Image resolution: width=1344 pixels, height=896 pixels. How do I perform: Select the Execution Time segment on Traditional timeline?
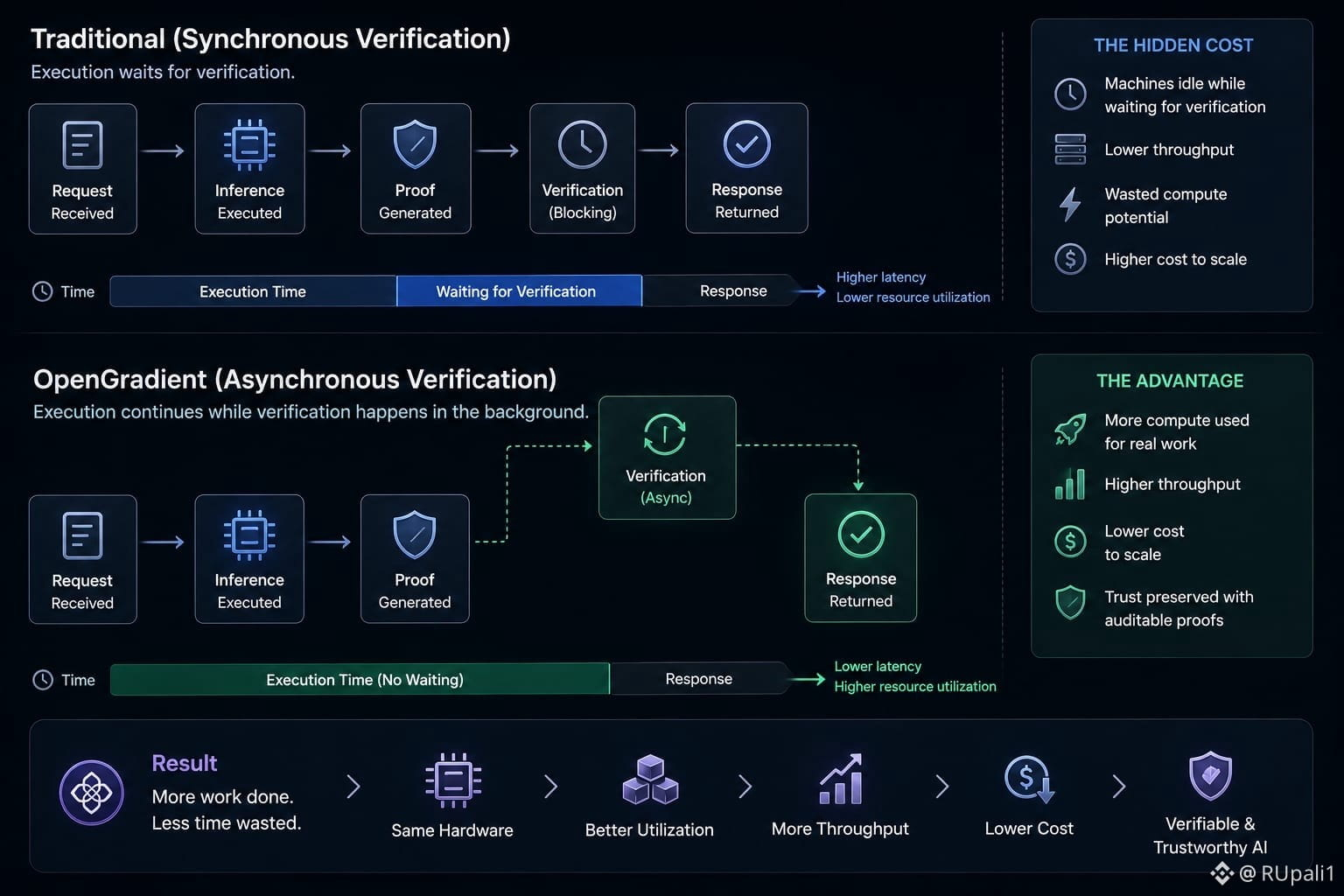(x=253, y=291)
